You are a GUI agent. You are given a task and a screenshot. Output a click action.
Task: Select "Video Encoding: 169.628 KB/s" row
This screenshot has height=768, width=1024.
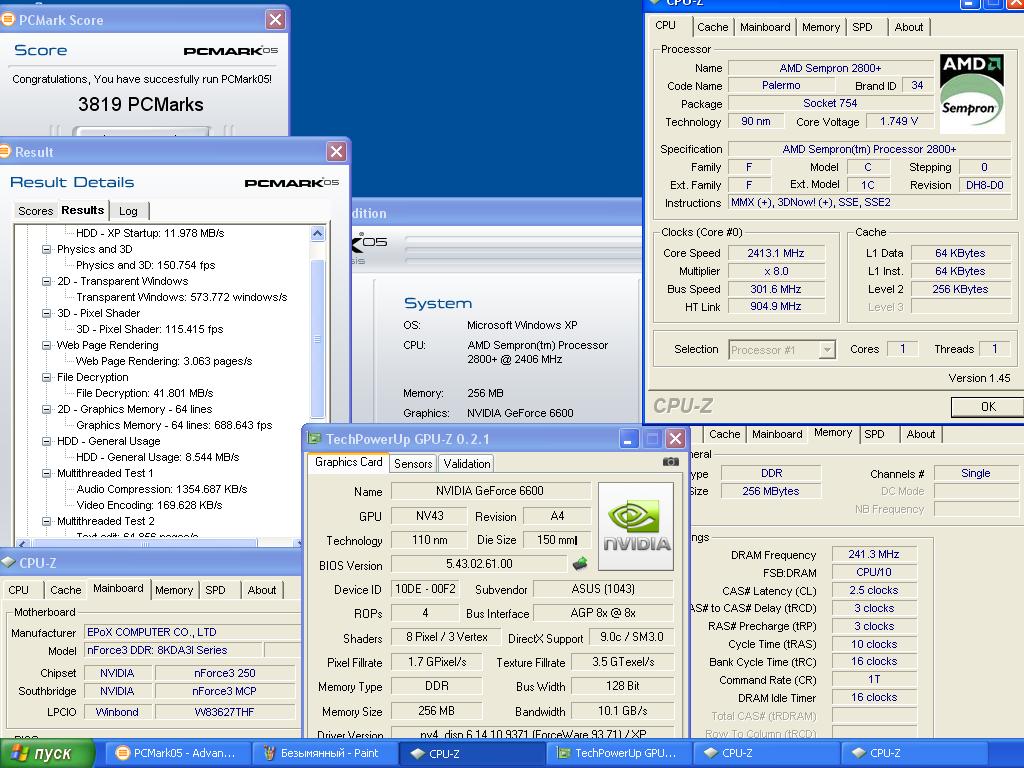pyautogui.click(x=150, y=505)
